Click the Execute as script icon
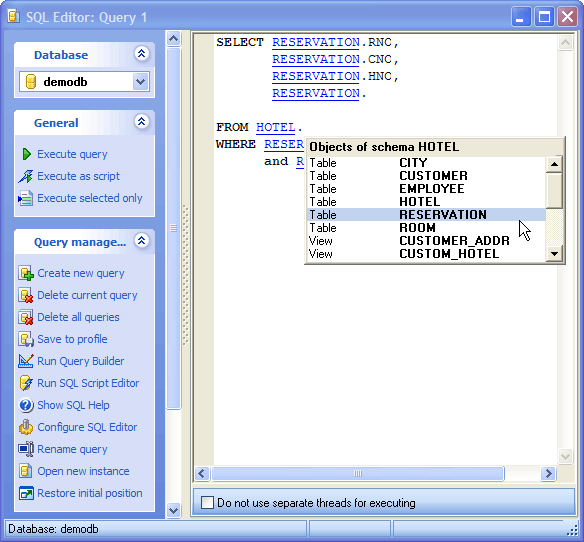This screenshot has width=584, height=542. tap(26, 176)
